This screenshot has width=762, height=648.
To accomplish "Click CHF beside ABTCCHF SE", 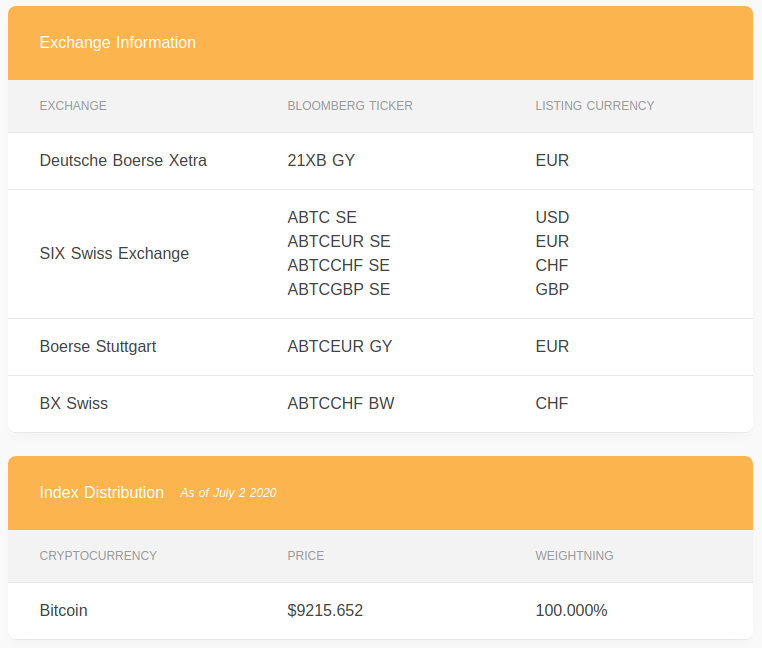I will click(x=552, y=265).
